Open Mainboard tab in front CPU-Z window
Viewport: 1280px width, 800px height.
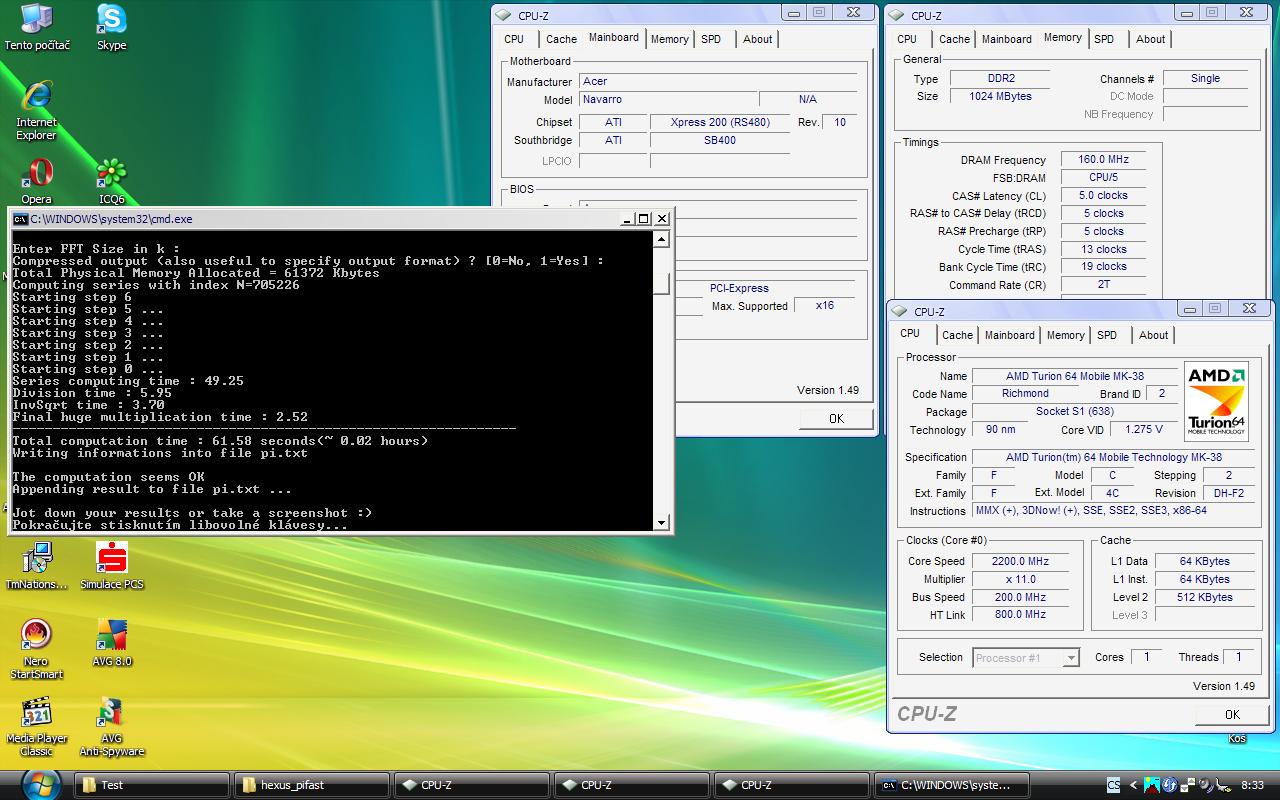1009,335
